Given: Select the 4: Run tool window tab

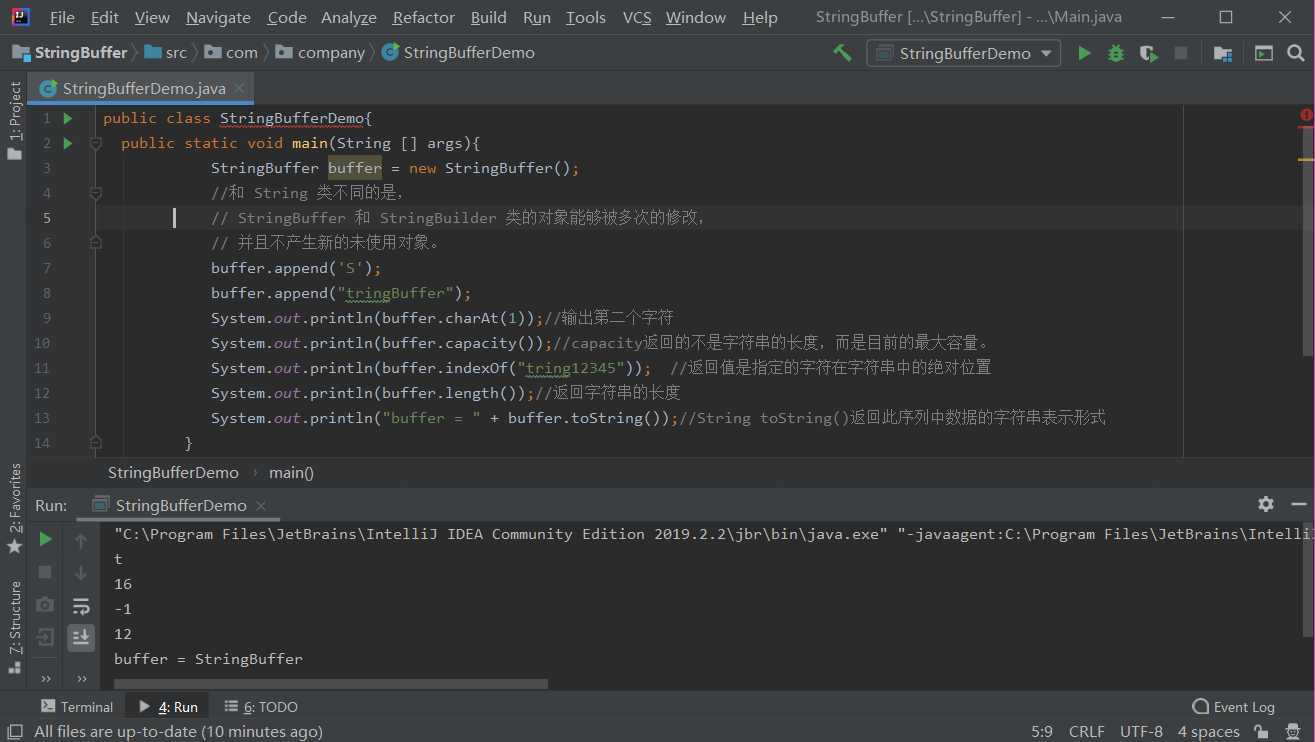Looking at the screenshot, I should [168, 706].
